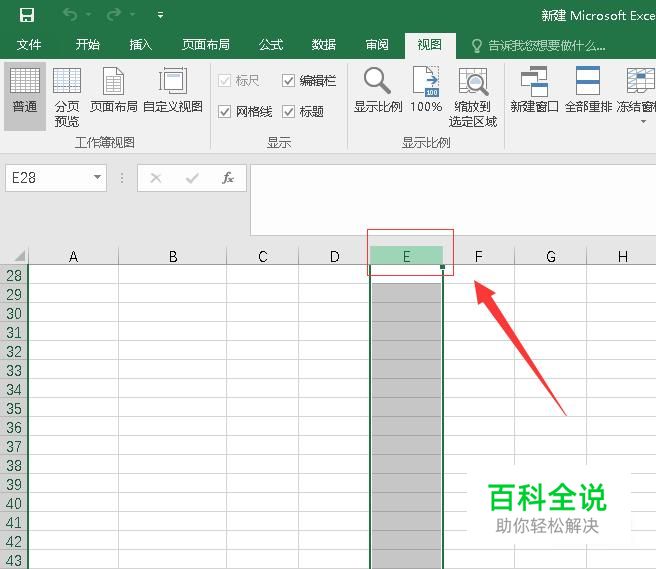Click the Cancel X icon in formula bar
Screen dimensions: 656x569
[156, 178]
